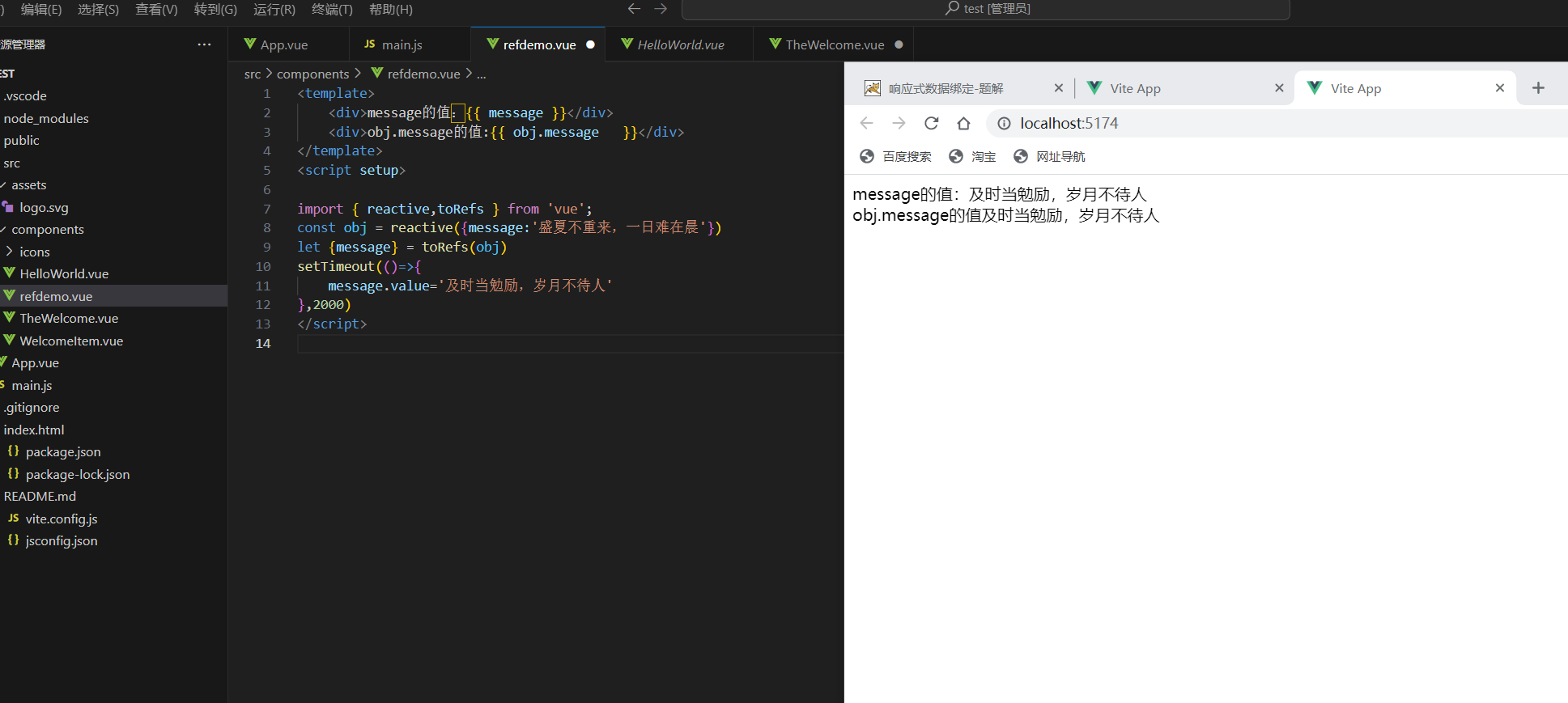1568x703 pixels.
Task: Open the 选择(S) menu
Action: (x=98, y=9)
